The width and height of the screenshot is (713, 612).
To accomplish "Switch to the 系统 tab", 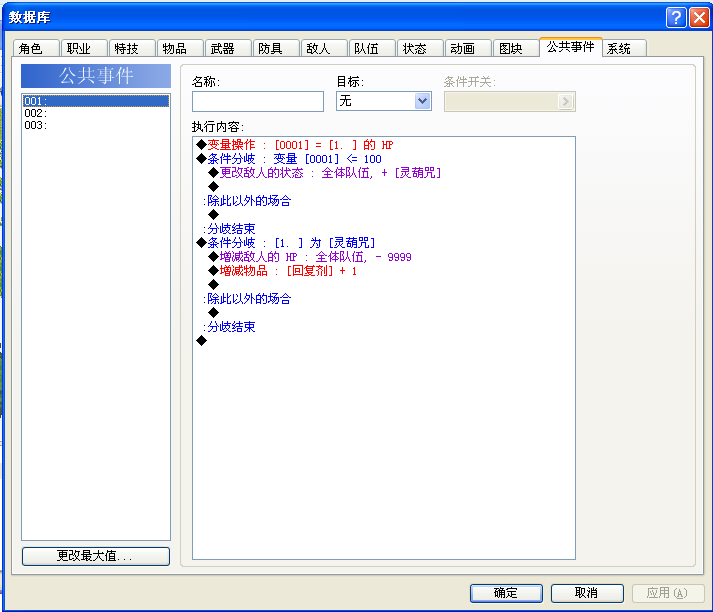I will (x=624, y=48).
